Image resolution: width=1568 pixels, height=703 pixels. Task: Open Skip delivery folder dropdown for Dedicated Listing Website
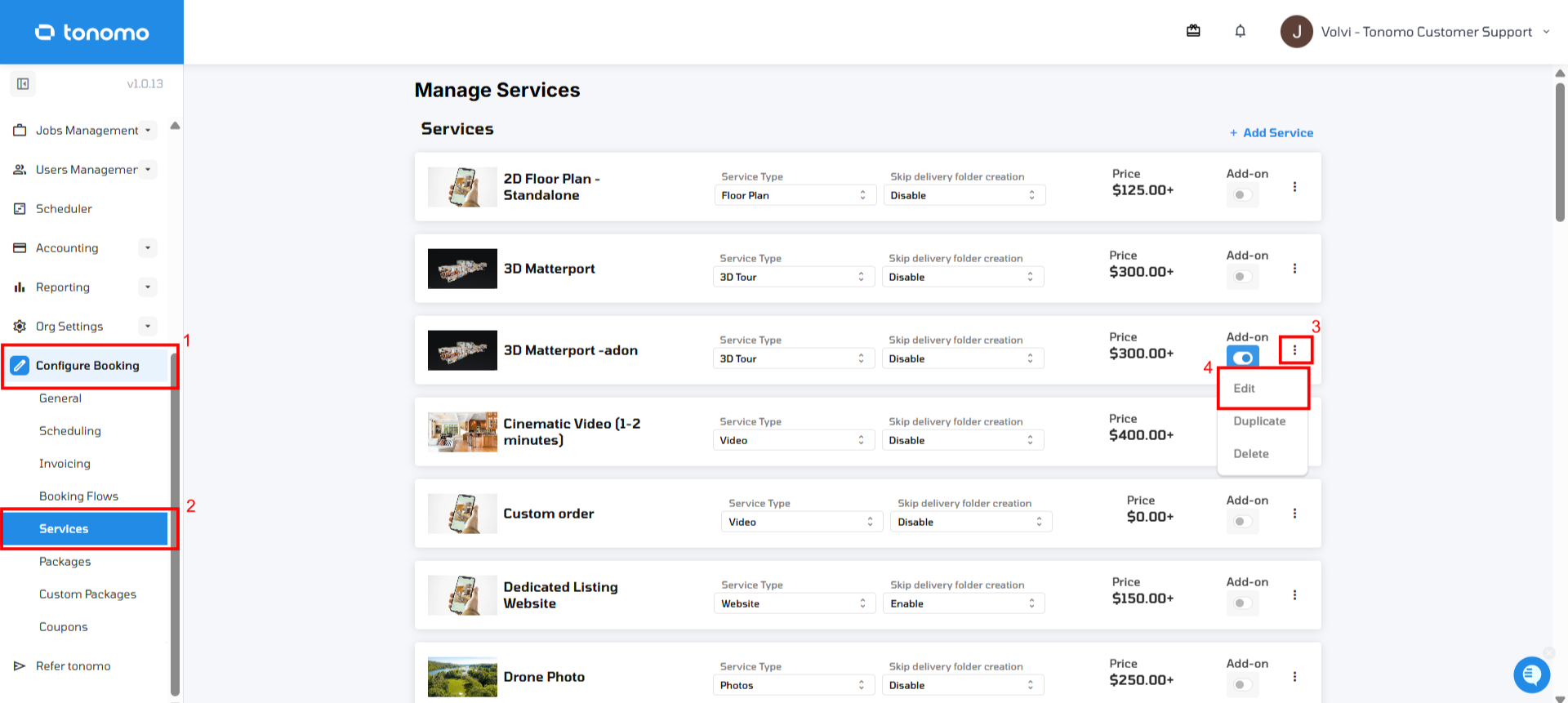tap(964, 603)
